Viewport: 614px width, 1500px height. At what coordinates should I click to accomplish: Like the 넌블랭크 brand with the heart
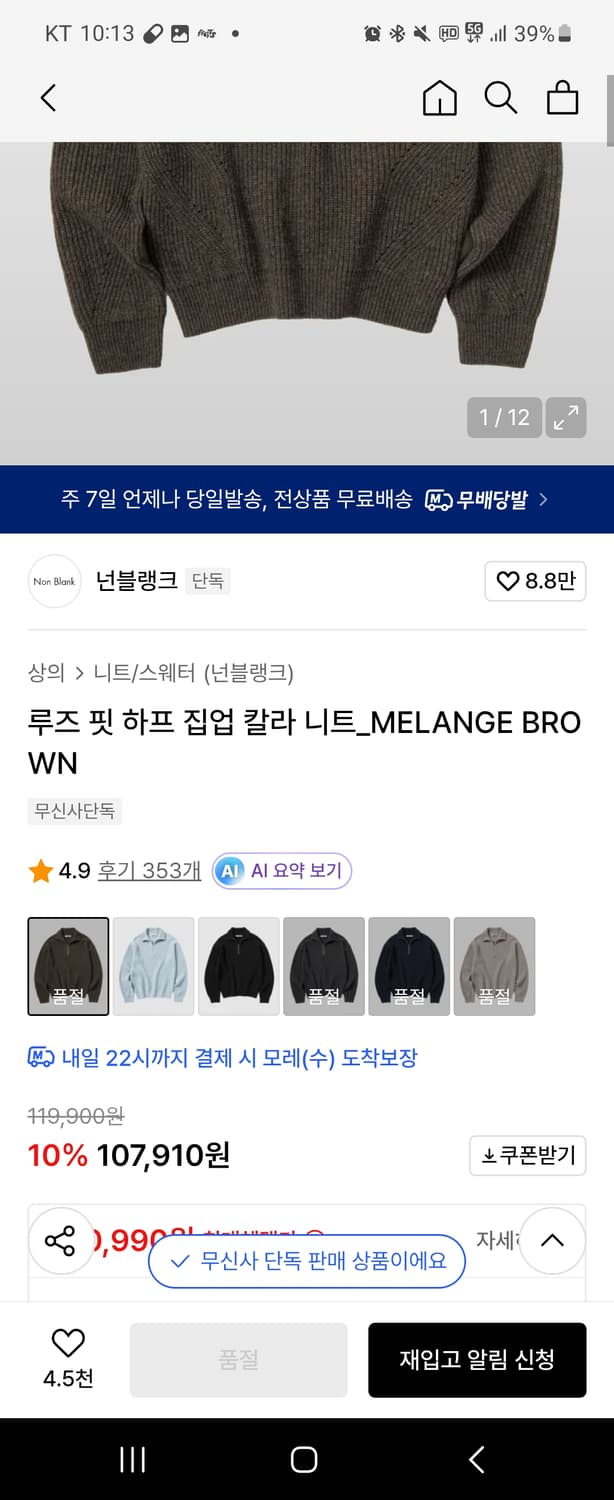pyautogui.click(x=510, y=581)
